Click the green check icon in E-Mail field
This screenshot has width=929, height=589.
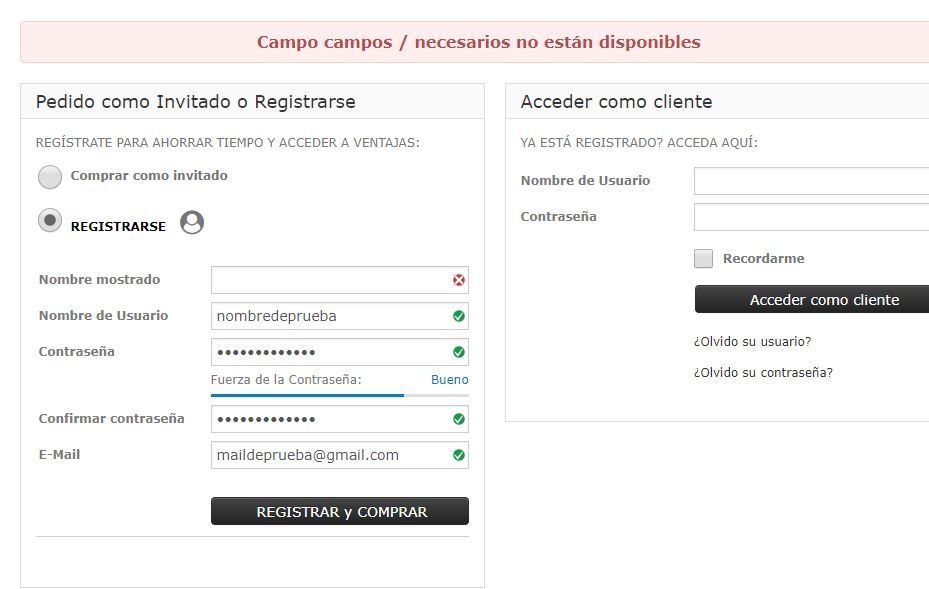(x=459, y=455)
